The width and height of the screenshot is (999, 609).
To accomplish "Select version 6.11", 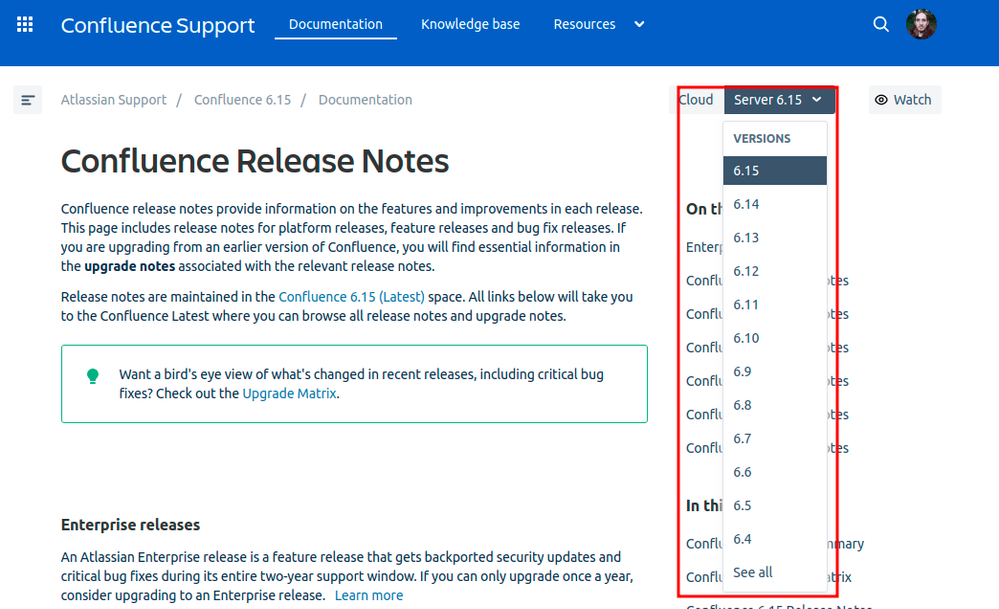I will (775, 304).
